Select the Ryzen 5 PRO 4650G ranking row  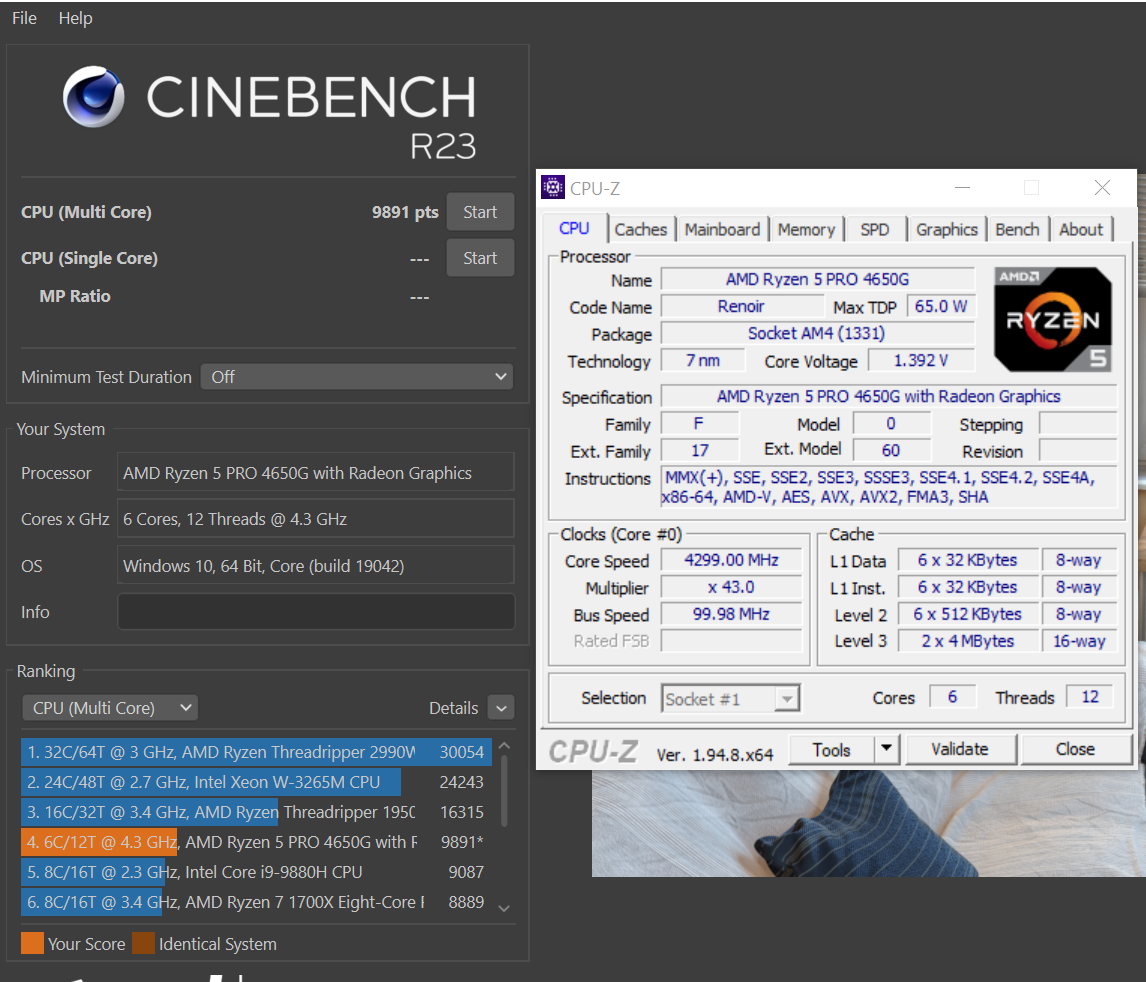[x=256, y=842]
